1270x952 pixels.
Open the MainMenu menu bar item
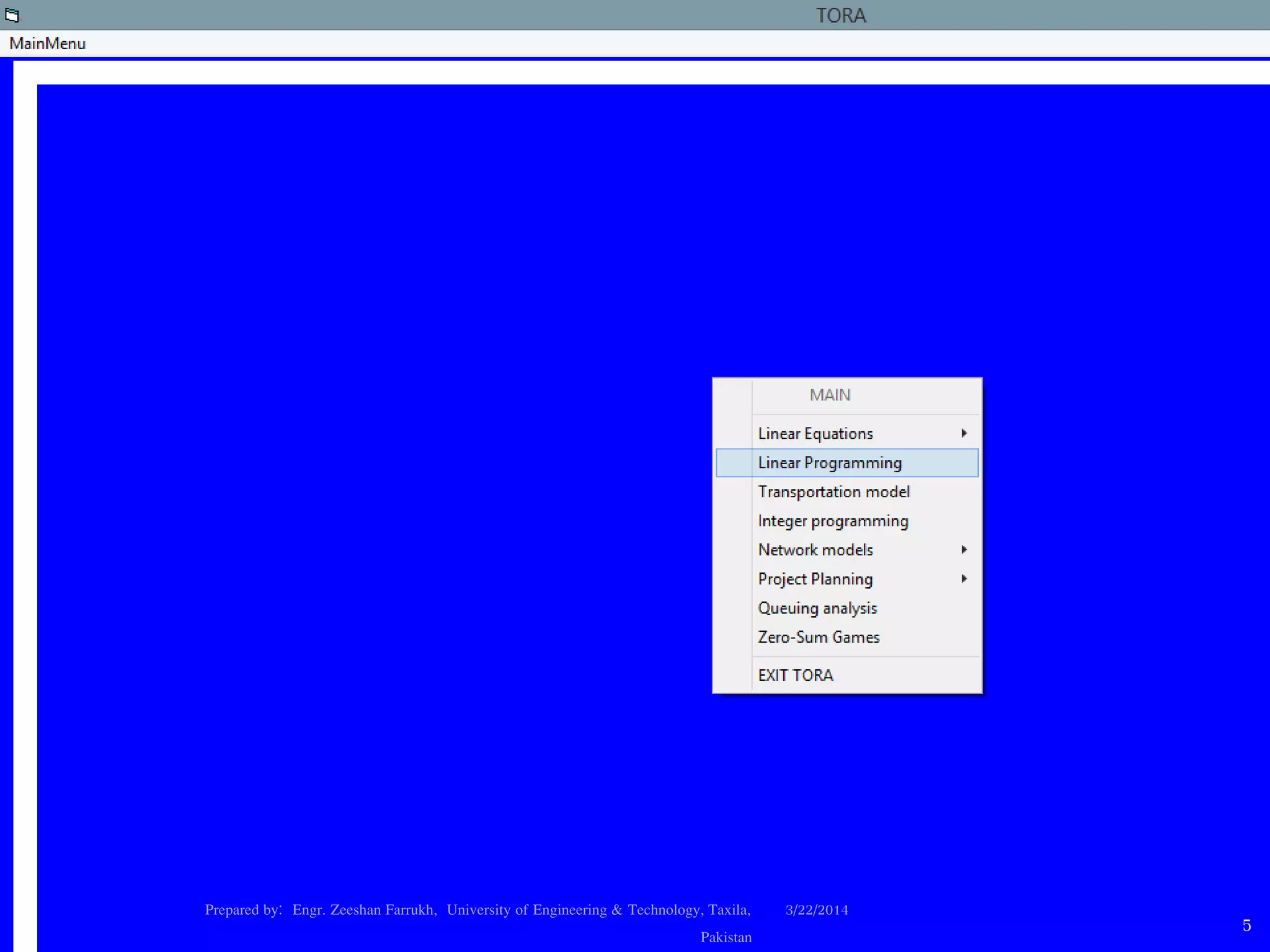point(47,43)
